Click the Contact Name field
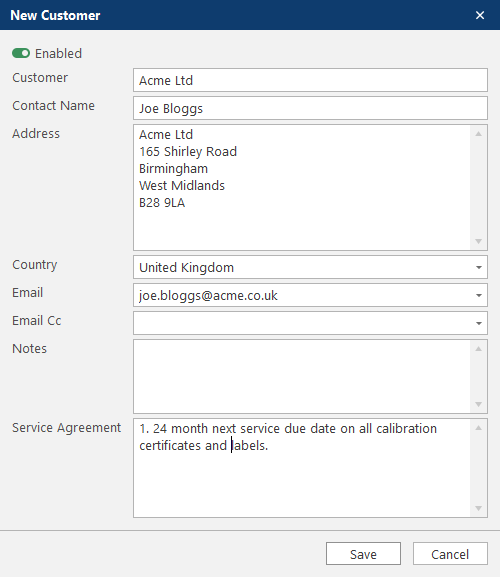This screenshot has width=500, height=577. click(x=311, y=108)
